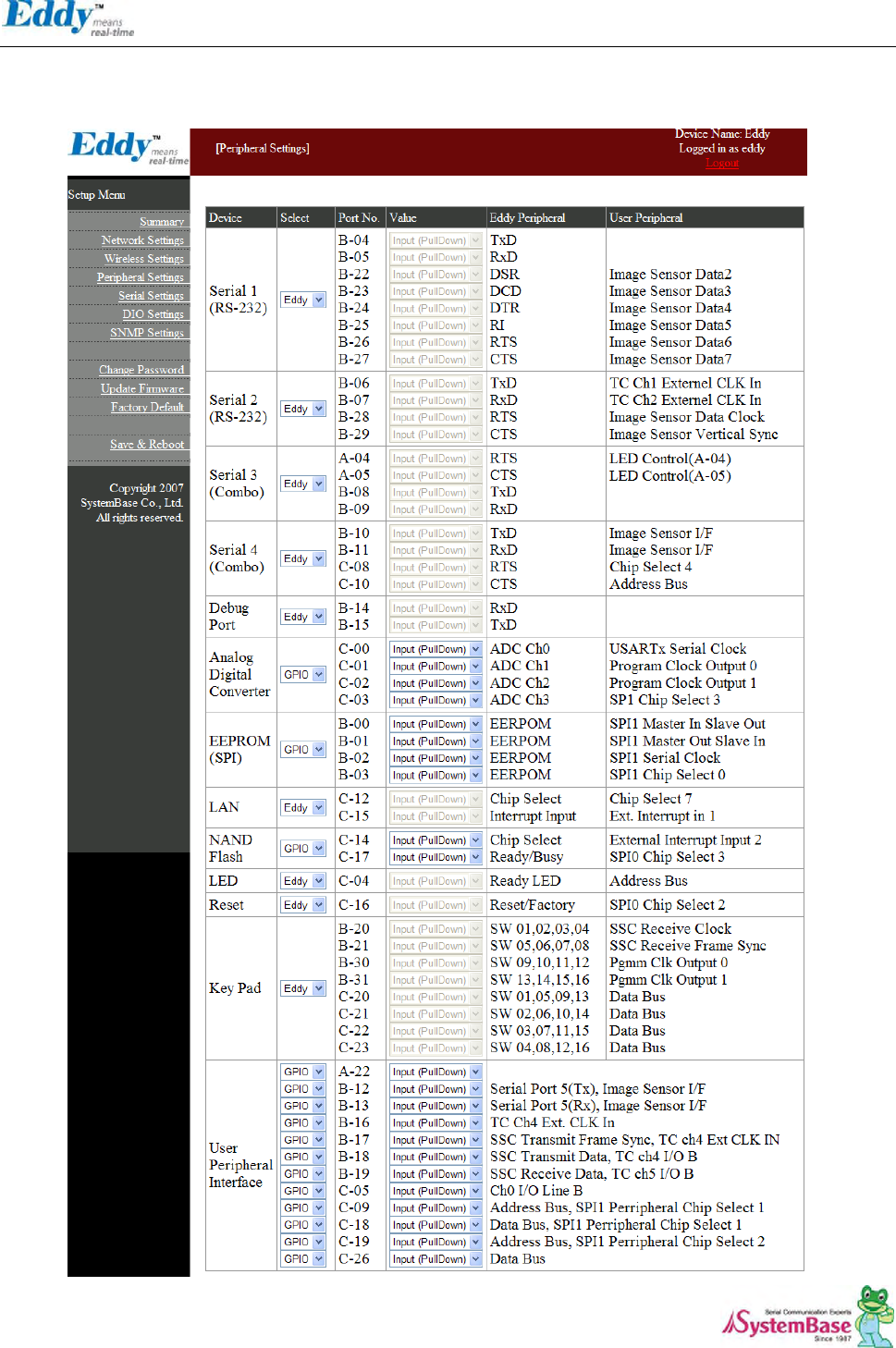This screenshot has width=896, height=1348.
Task: Open value dropdown for port C-19
Action: tap(436, 1242)
